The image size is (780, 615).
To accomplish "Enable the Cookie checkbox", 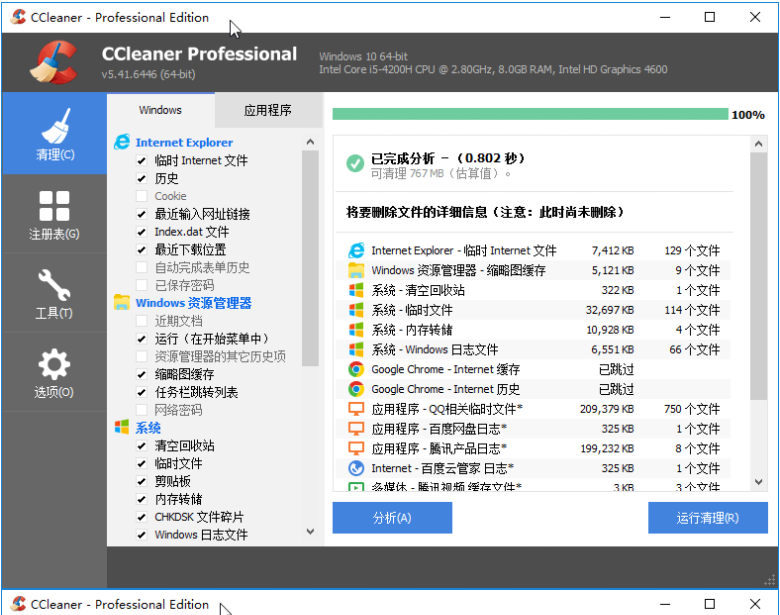I will (x=142, y=196).
